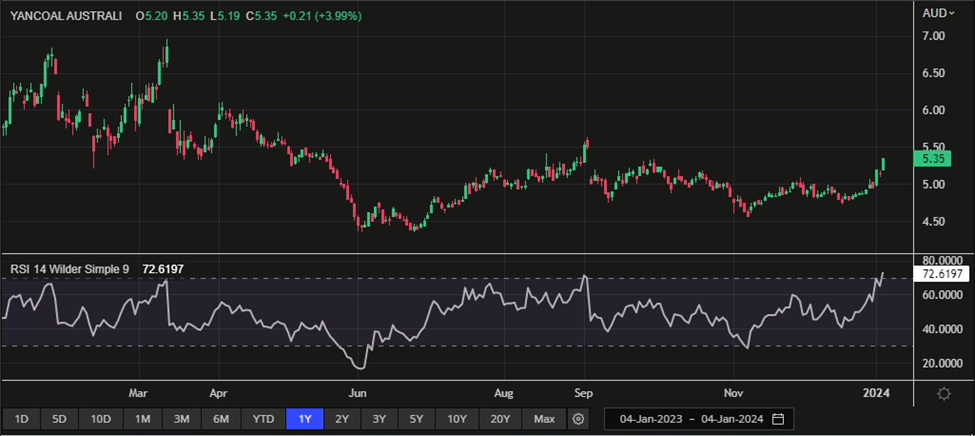Viewport: 975px width, 436px height.
Task: Select the 3M timeframe
Action: click(181, 419)
